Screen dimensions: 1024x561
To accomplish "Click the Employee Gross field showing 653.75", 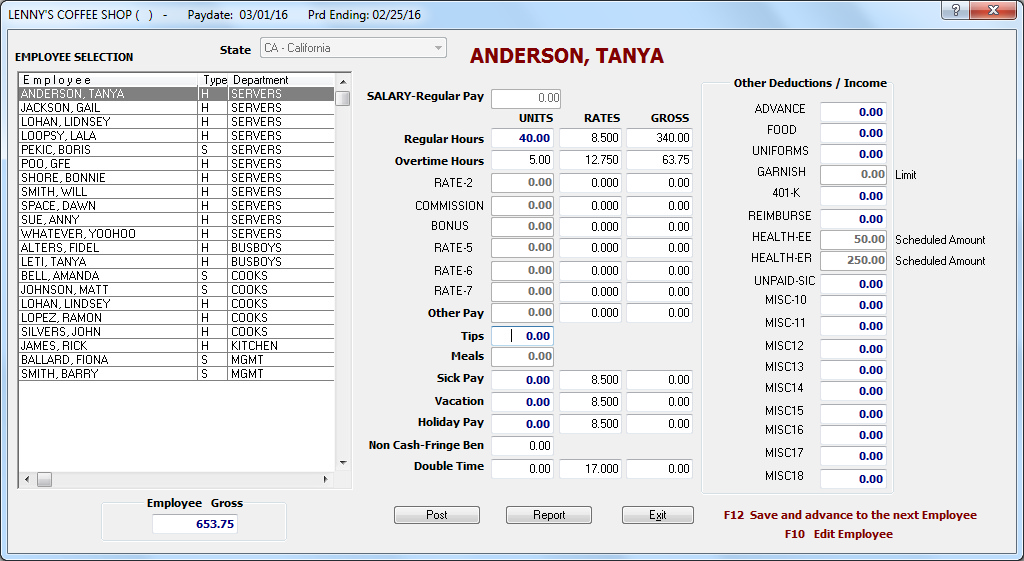I will (195, 524).
